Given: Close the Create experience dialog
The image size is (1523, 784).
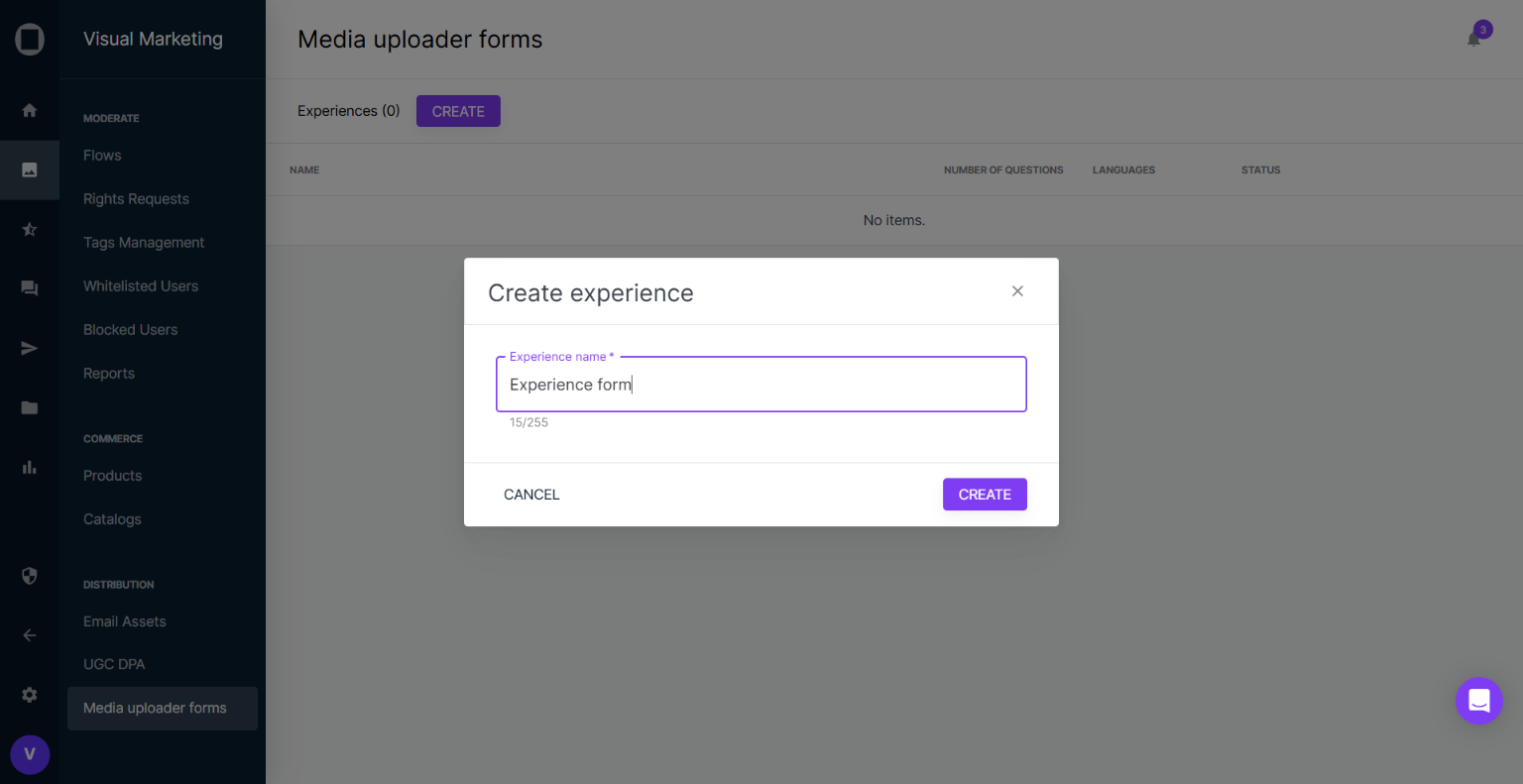Looking at the screenshot, I should pyautogui.click(x=1017, y=291).
